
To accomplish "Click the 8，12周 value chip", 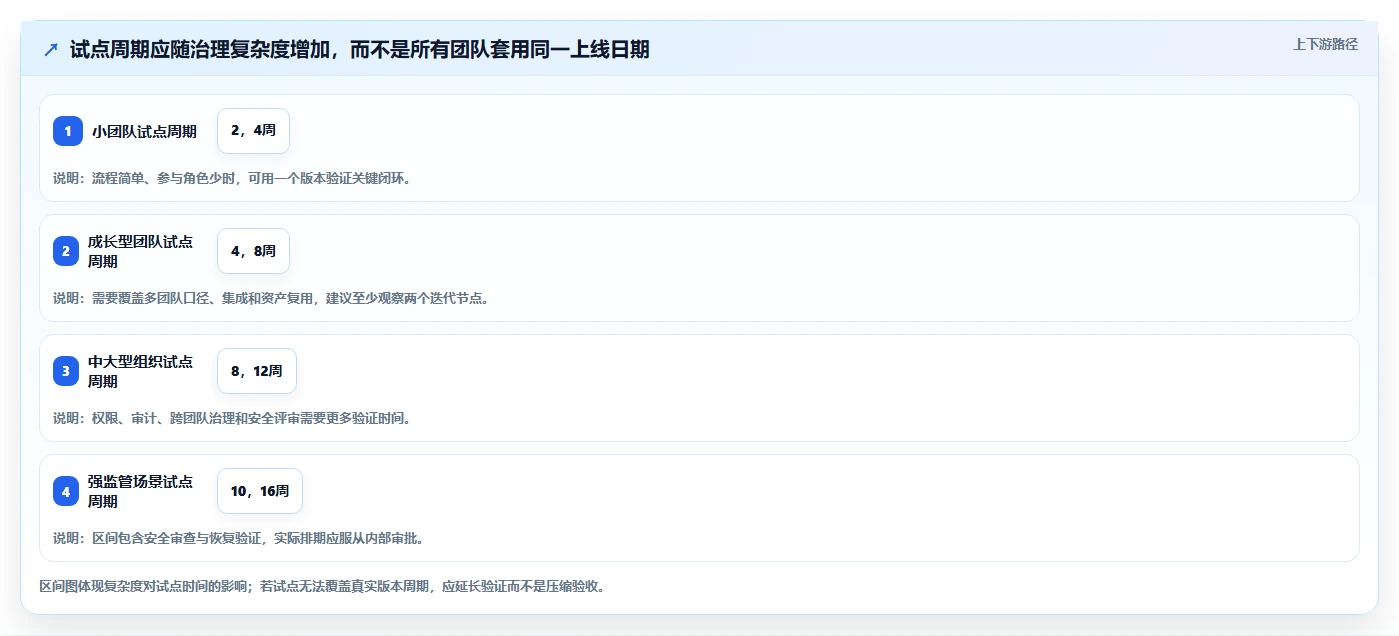I will click(x=257, y=371).
